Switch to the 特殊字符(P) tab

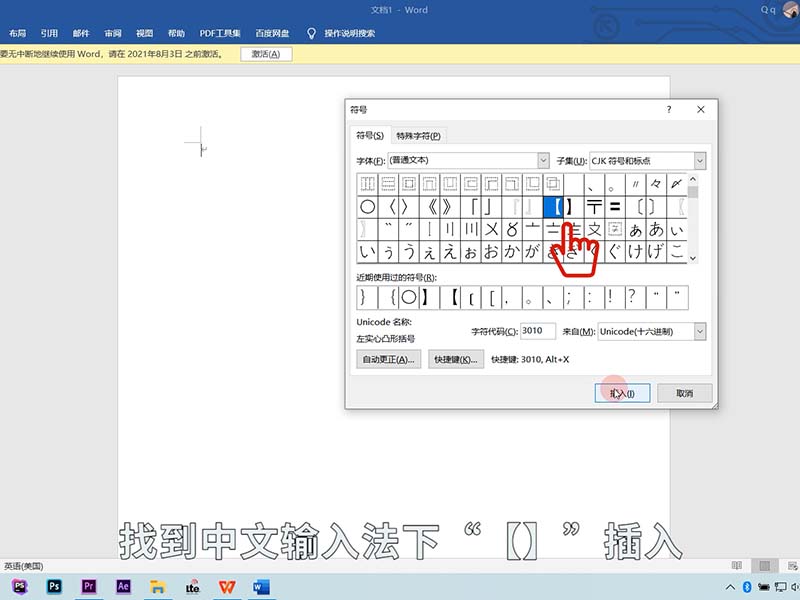418,136
